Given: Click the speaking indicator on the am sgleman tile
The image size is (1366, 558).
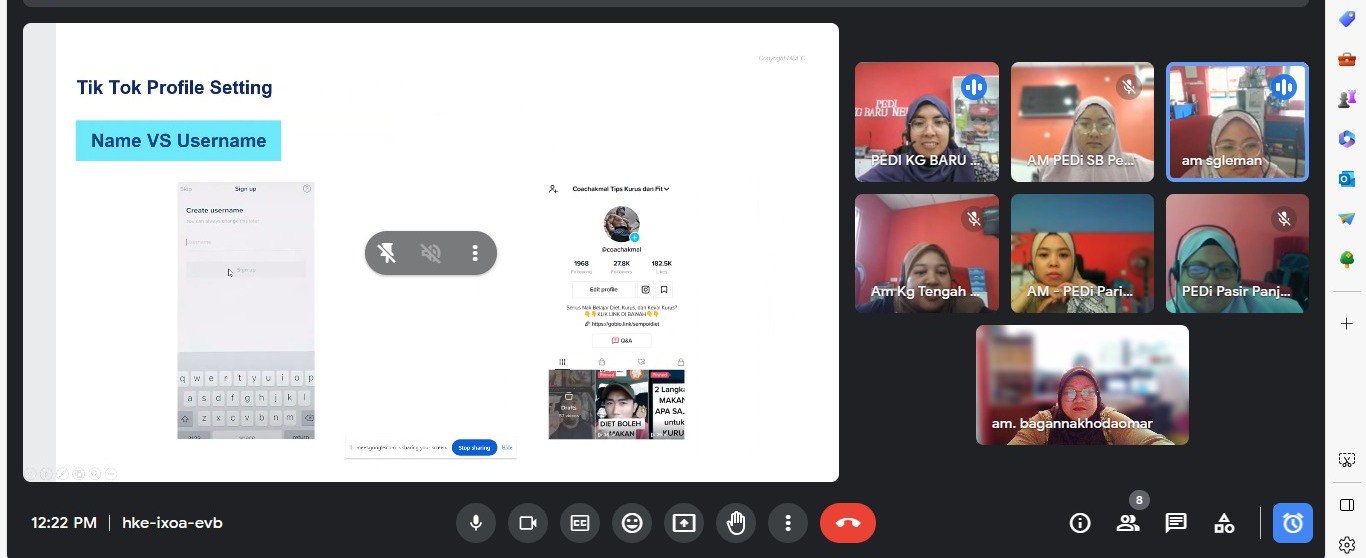Looking at the screenshot, I should 1284,87.
